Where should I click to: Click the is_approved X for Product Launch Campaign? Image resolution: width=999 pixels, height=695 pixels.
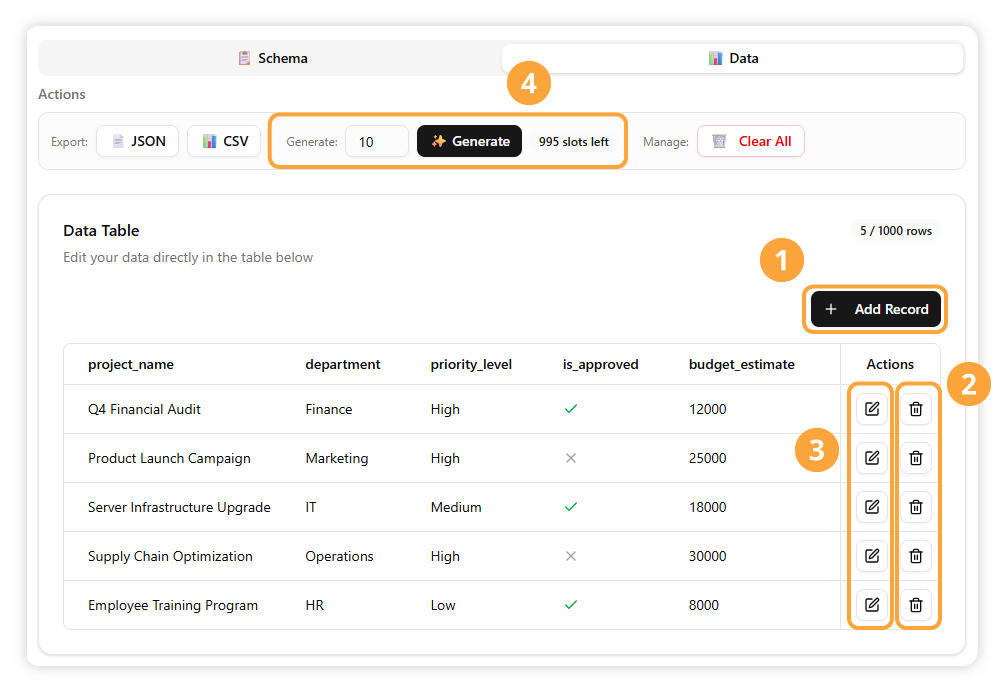pos(571,458)
